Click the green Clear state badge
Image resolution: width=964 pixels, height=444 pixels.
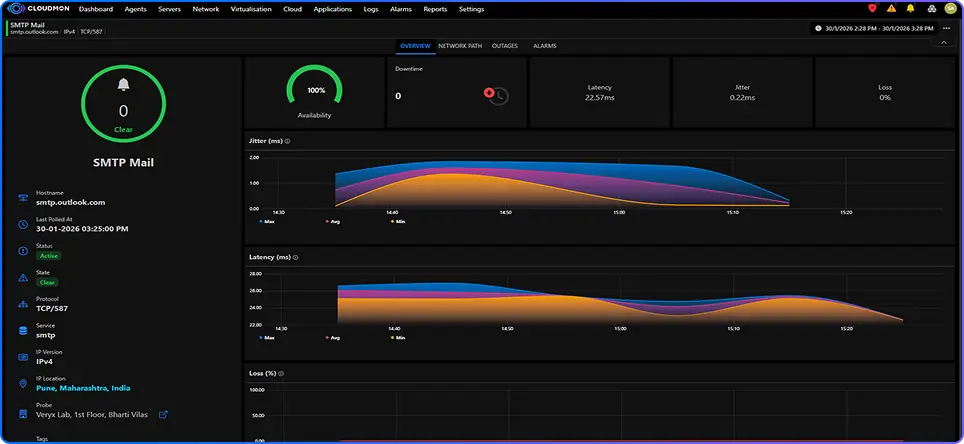pos(47,283)
